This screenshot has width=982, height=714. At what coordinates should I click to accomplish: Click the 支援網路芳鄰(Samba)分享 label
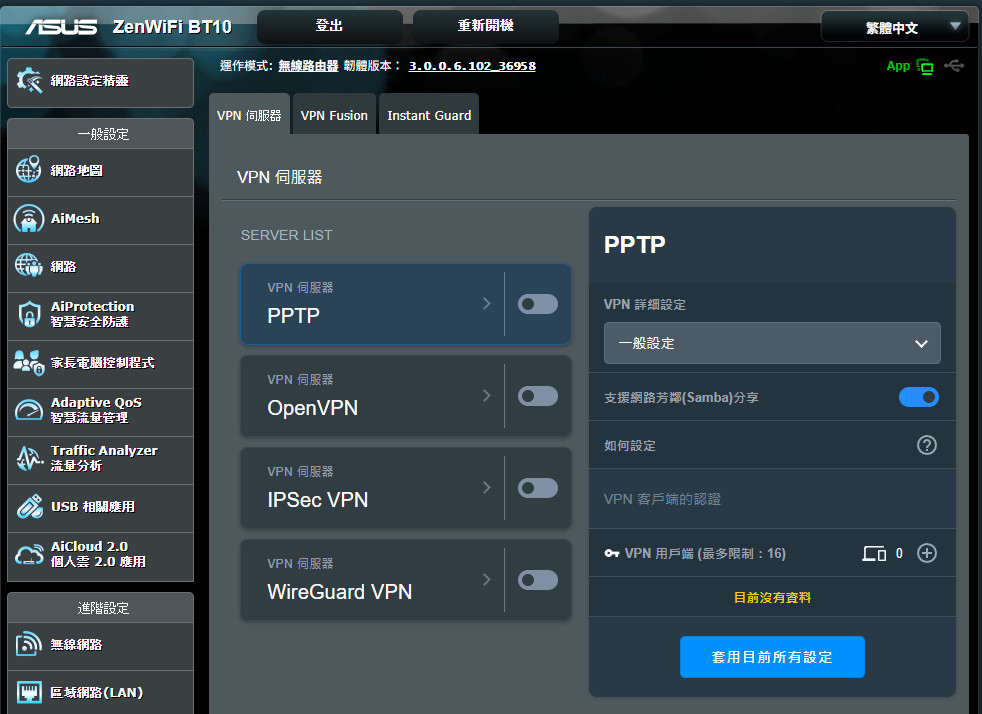[x=681, y=398]
